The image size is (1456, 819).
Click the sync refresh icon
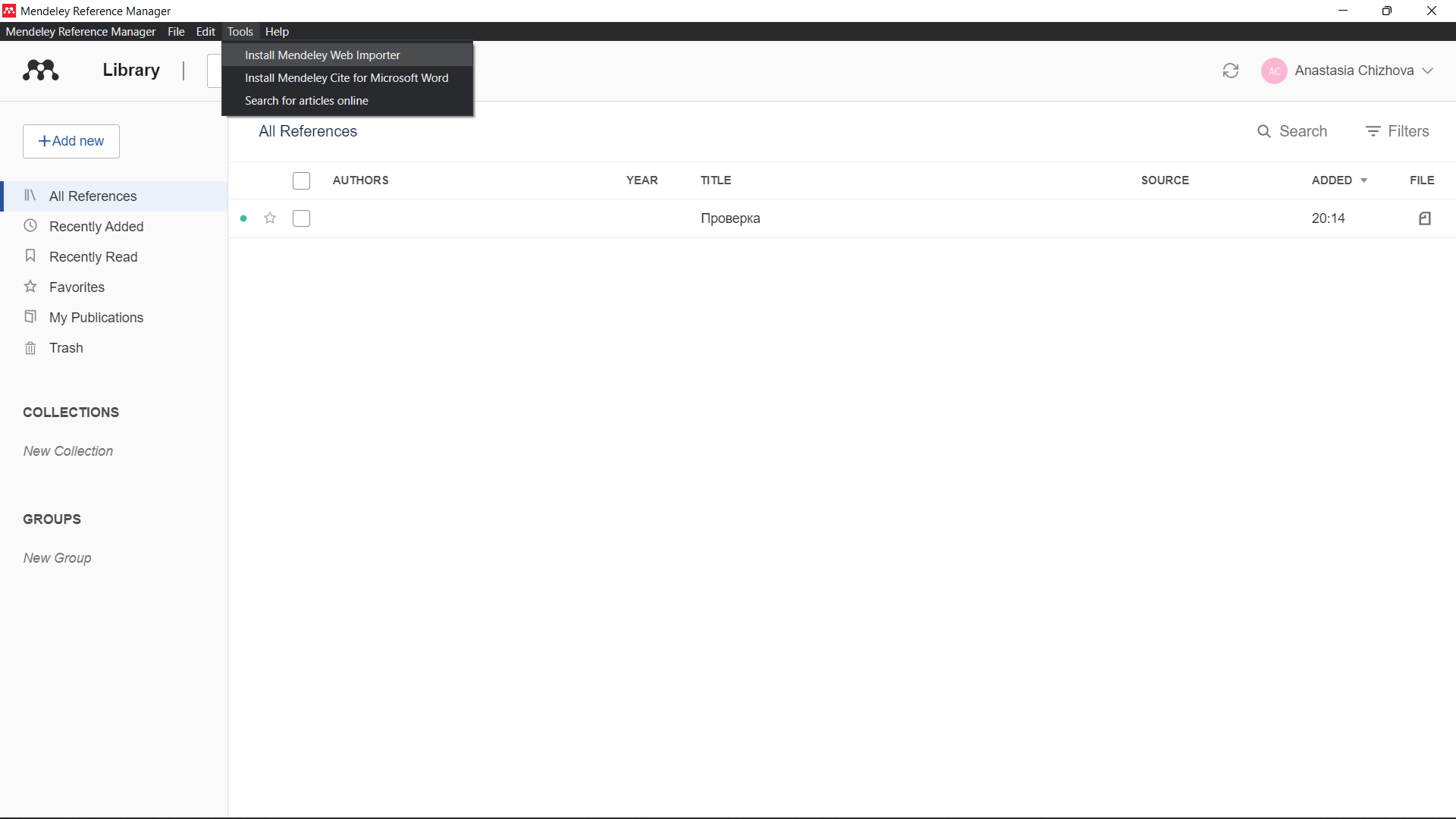pyautogui.click(x=1231, y=71)
